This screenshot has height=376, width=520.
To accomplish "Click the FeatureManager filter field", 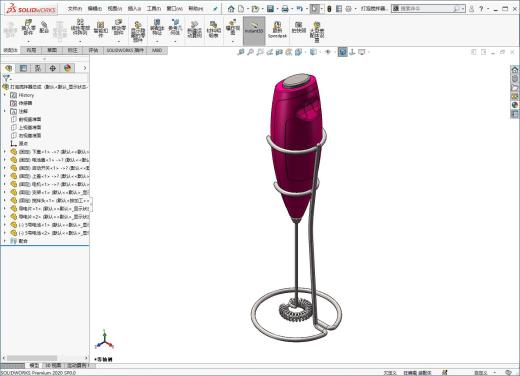I will tap(49, 78).
